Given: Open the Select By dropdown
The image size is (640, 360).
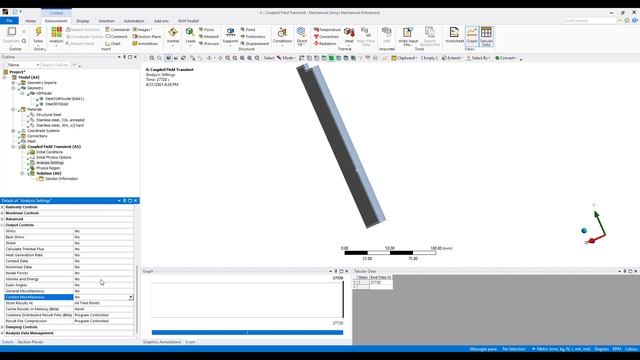Looking at the screenshot, I should [478, 58].
